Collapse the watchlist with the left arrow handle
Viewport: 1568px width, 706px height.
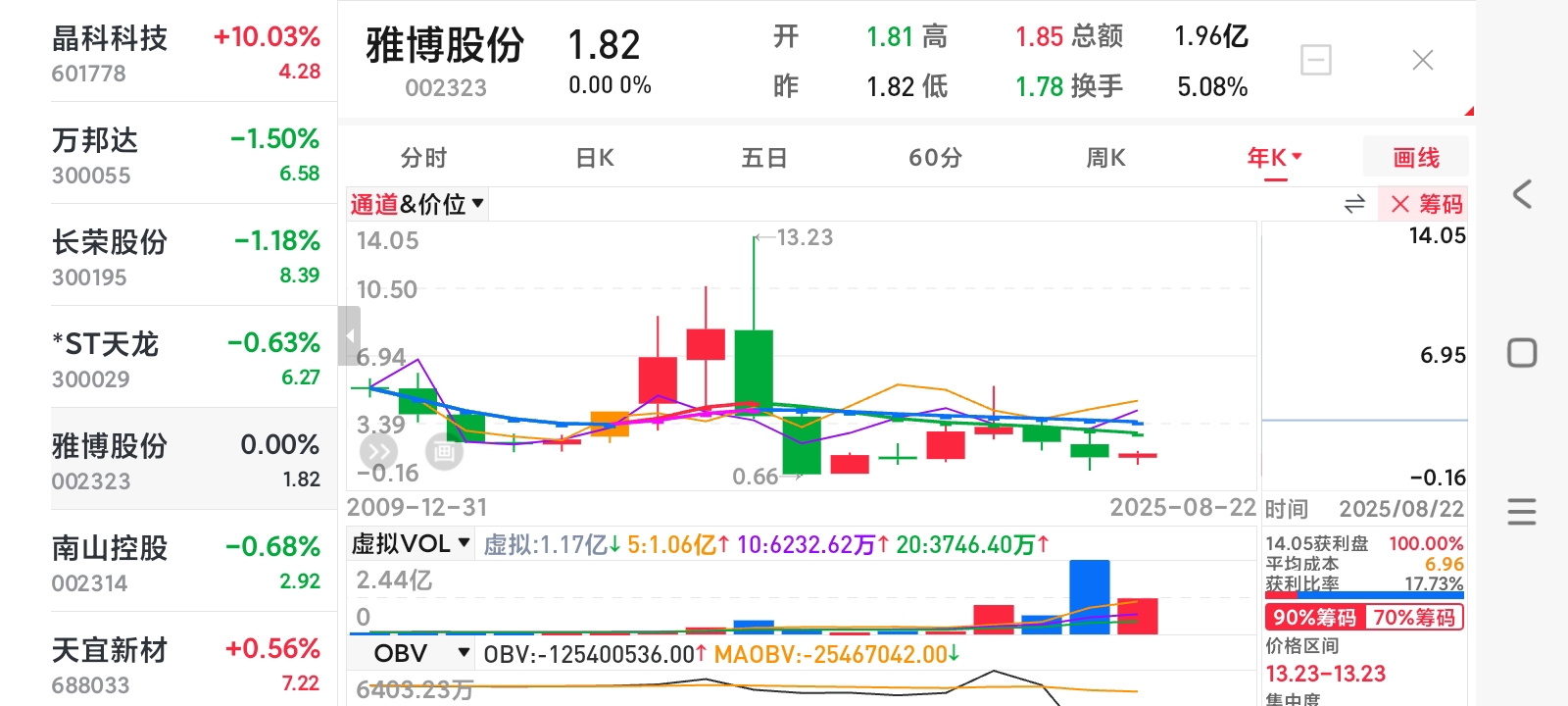pyautogui.click(x=350, y=335)
